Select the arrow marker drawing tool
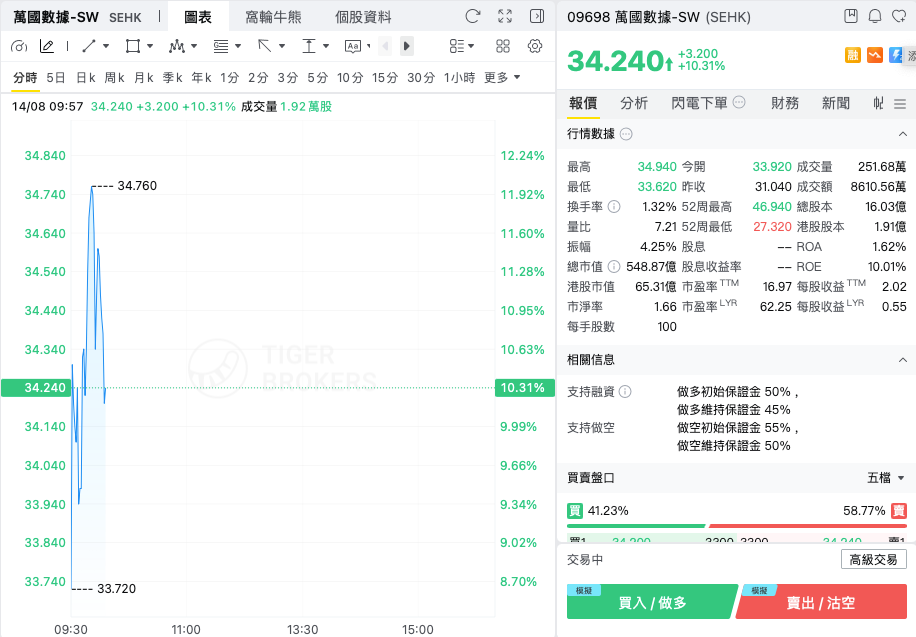 [x=265, y=46]
